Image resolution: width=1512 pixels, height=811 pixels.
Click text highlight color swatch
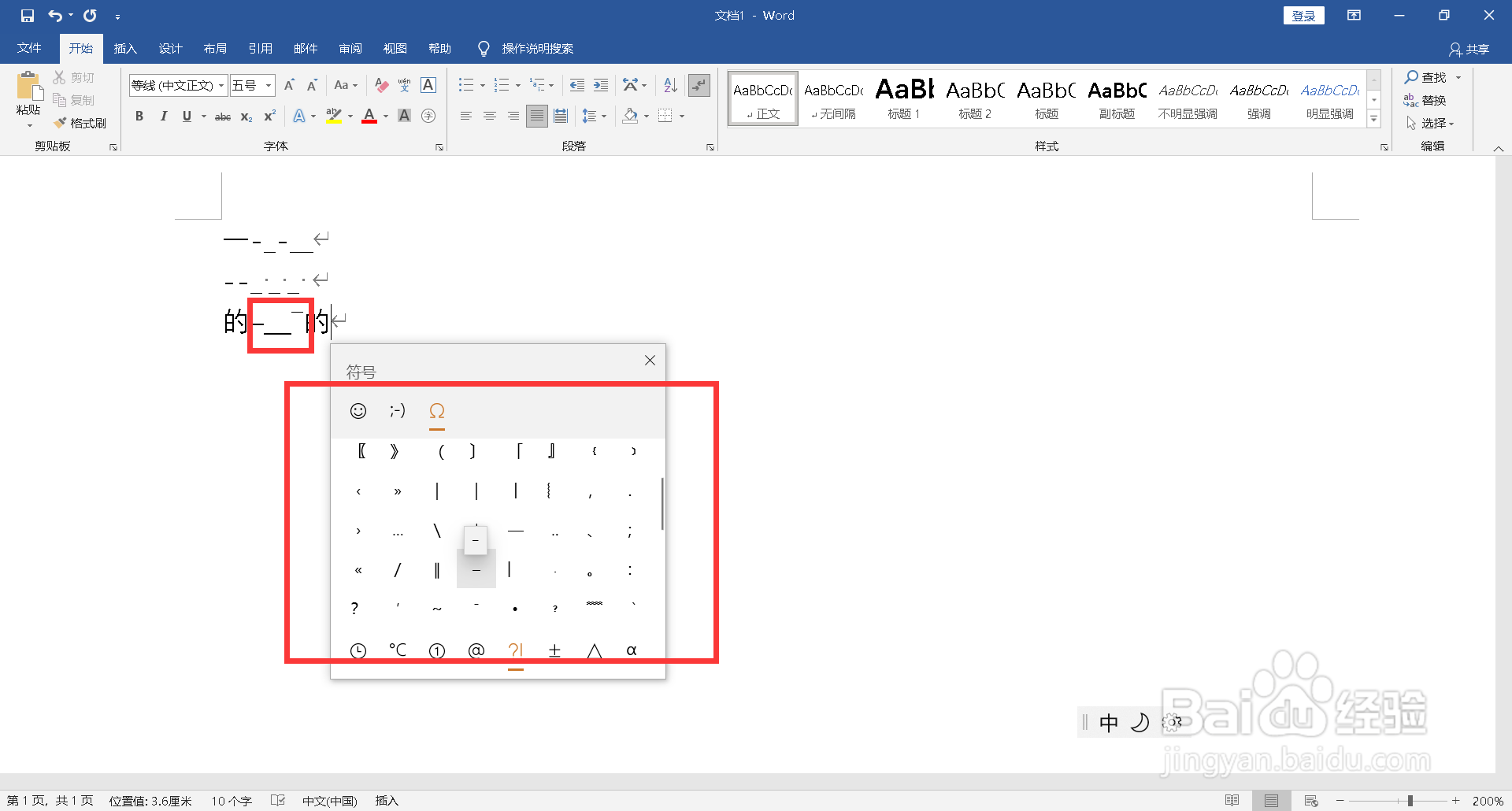334,117
